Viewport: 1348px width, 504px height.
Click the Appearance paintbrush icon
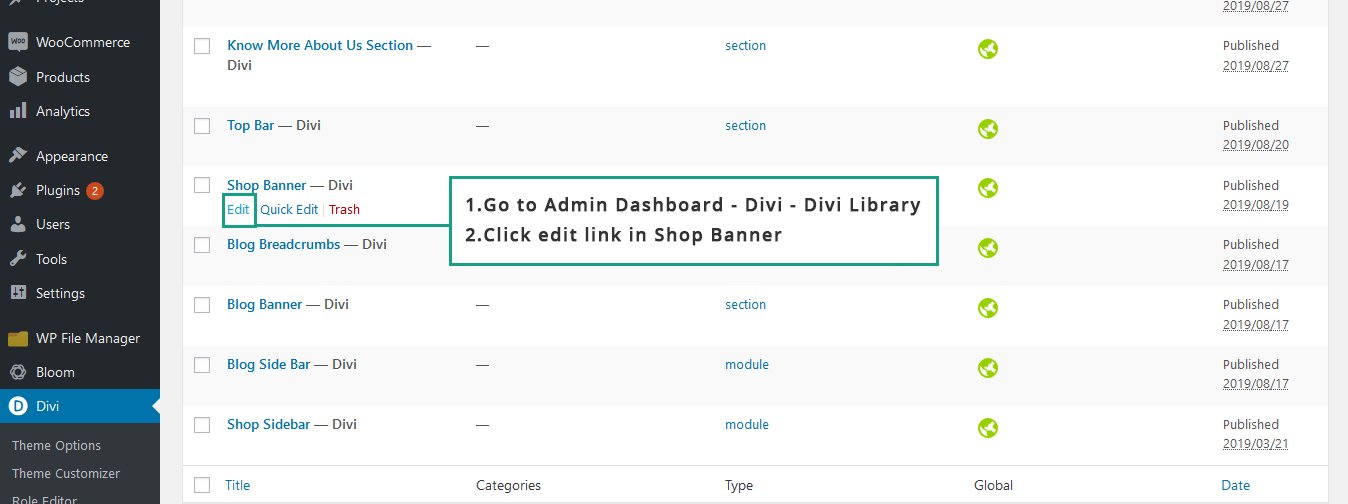[x=17, y=156]
